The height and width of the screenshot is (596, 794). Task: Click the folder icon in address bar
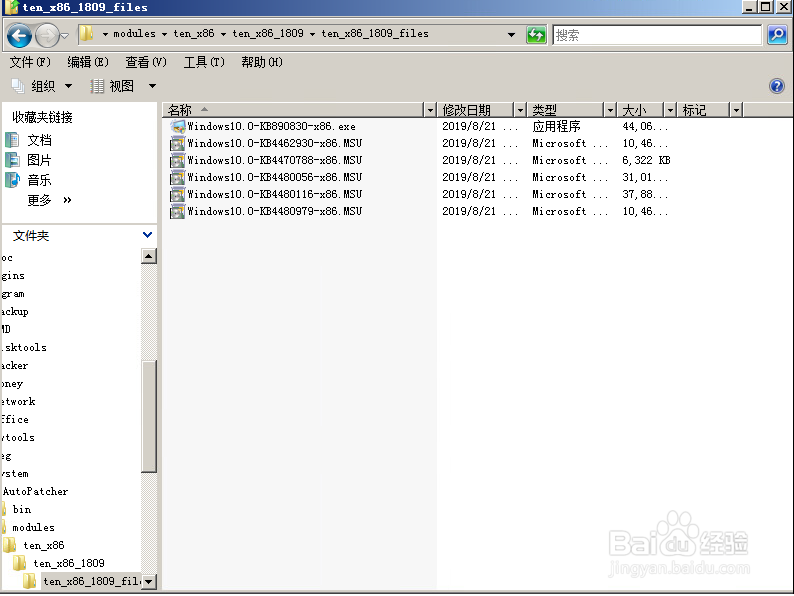coord(87,33)
